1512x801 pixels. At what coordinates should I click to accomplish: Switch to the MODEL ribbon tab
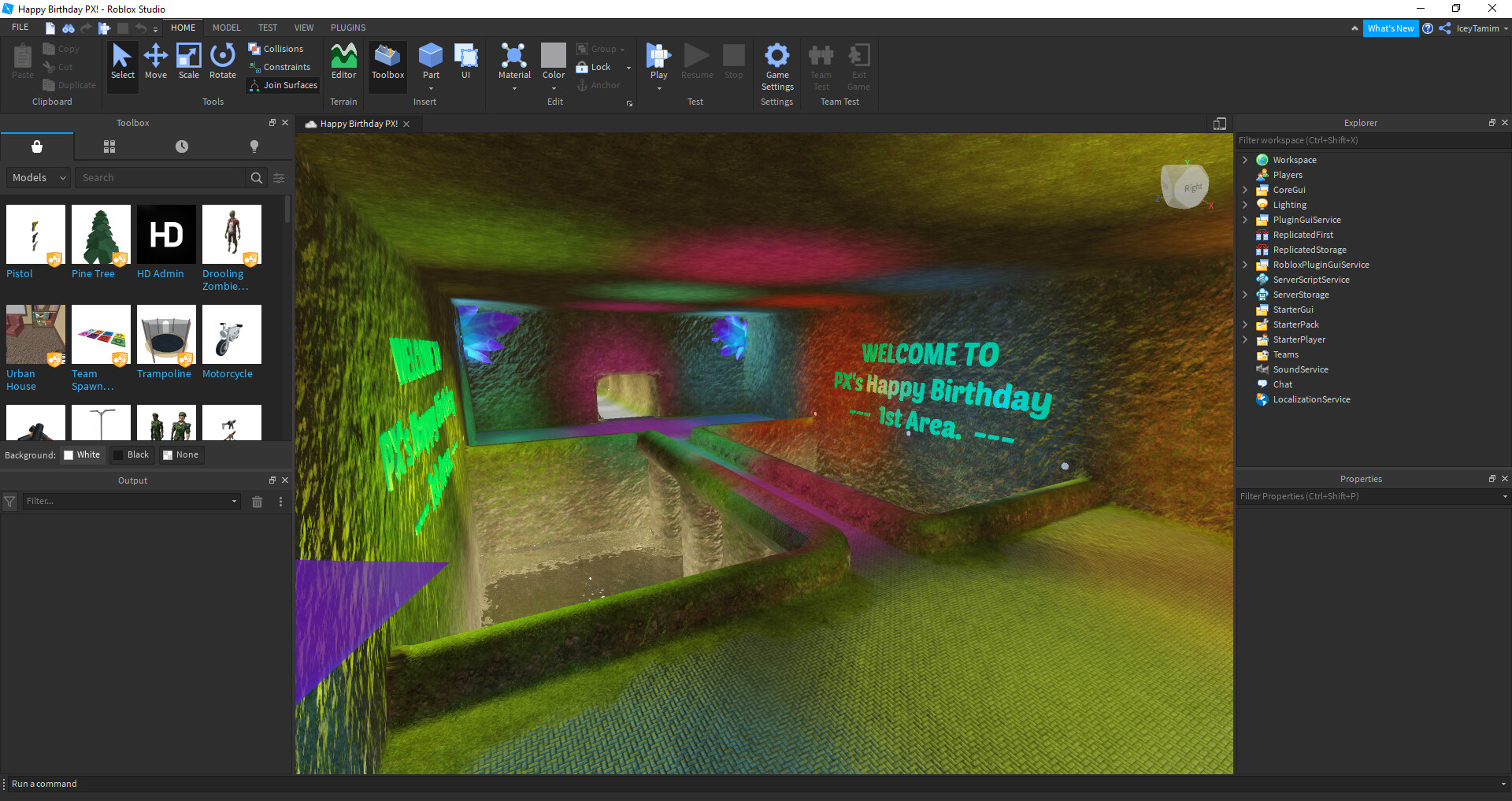[x=226, y=27]
